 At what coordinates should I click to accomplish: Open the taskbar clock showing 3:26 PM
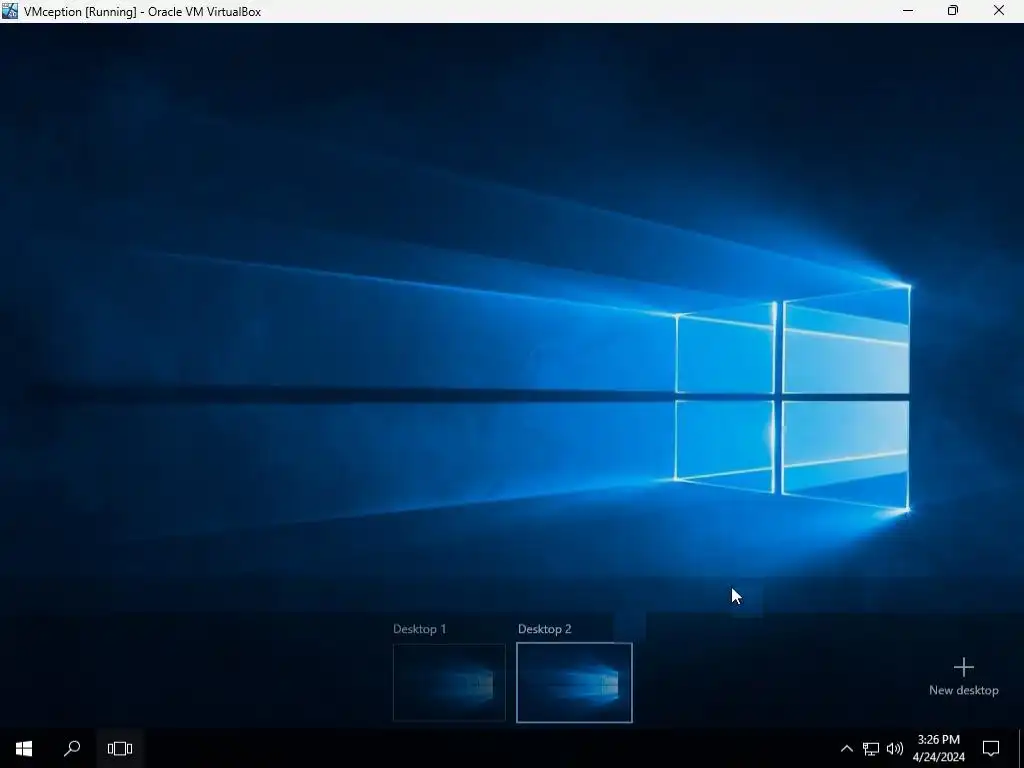[x=938, y=748]
